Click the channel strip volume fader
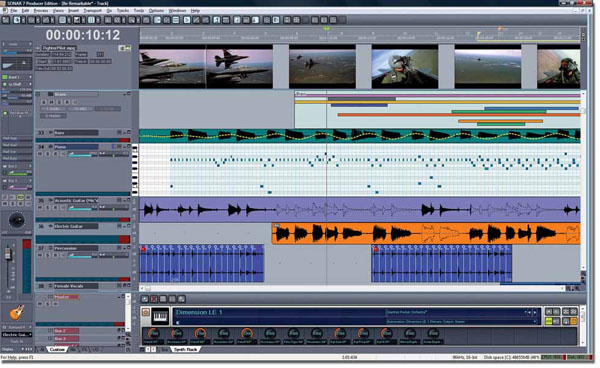The height and width of the screenshot is (368, 600). tap(8, 253)
